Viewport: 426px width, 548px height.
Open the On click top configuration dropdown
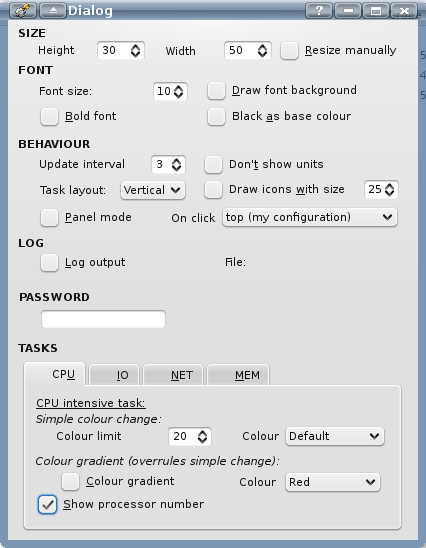(x=310, y=217)
